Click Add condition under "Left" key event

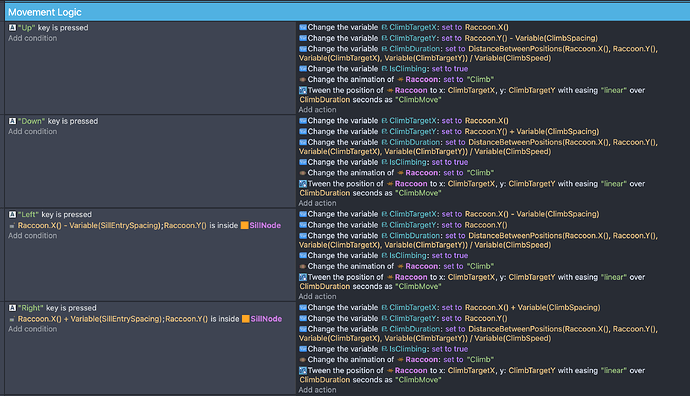[x=33, y=236]
